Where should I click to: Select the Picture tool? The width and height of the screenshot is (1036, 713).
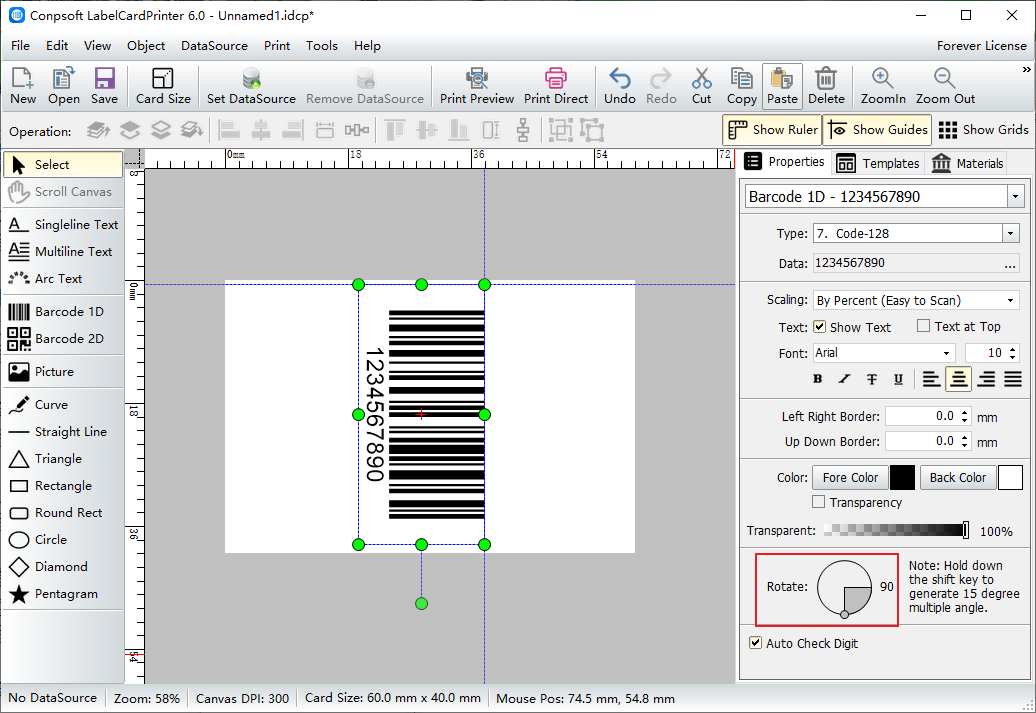click(63, 371)
